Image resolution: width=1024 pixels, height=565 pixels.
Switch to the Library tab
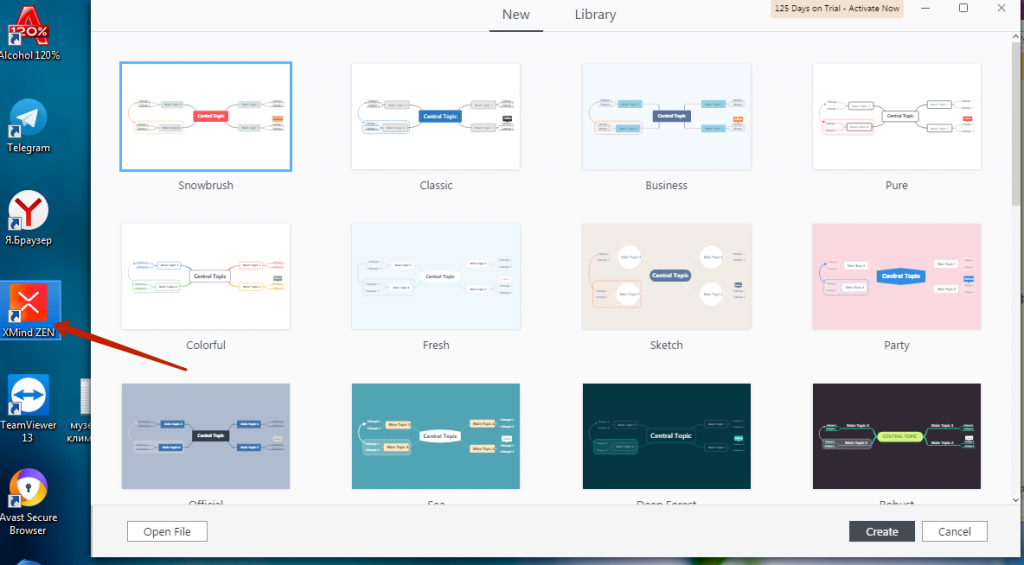[x=595, y=15]
